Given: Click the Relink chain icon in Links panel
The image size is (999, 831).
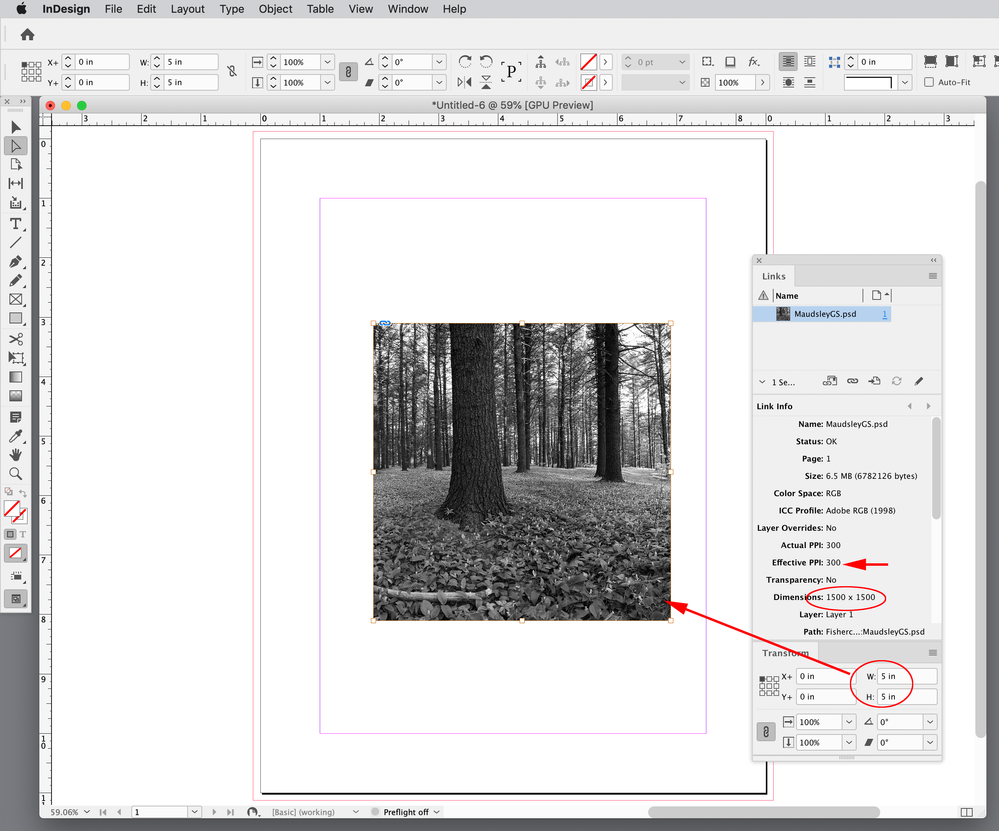Looking at the screenshot, I should coord(852,381).
